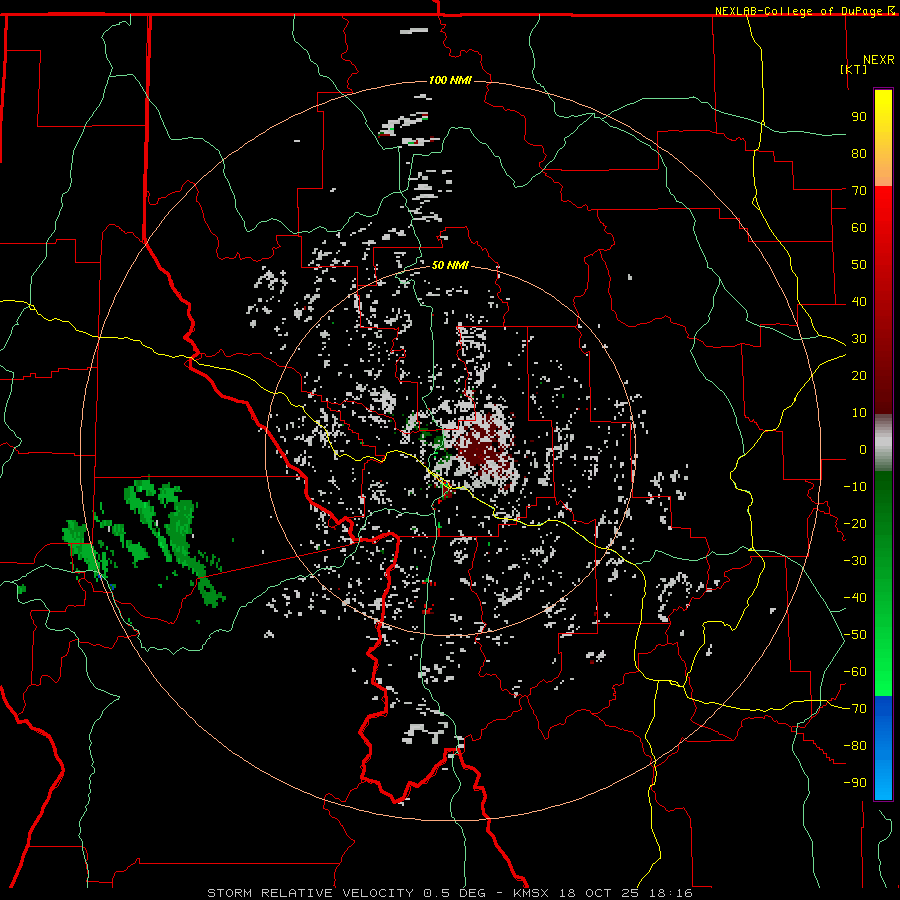Select the blue bottom segment of the color bar
This screenshot has width=900, height=900.
pos(883,748)
